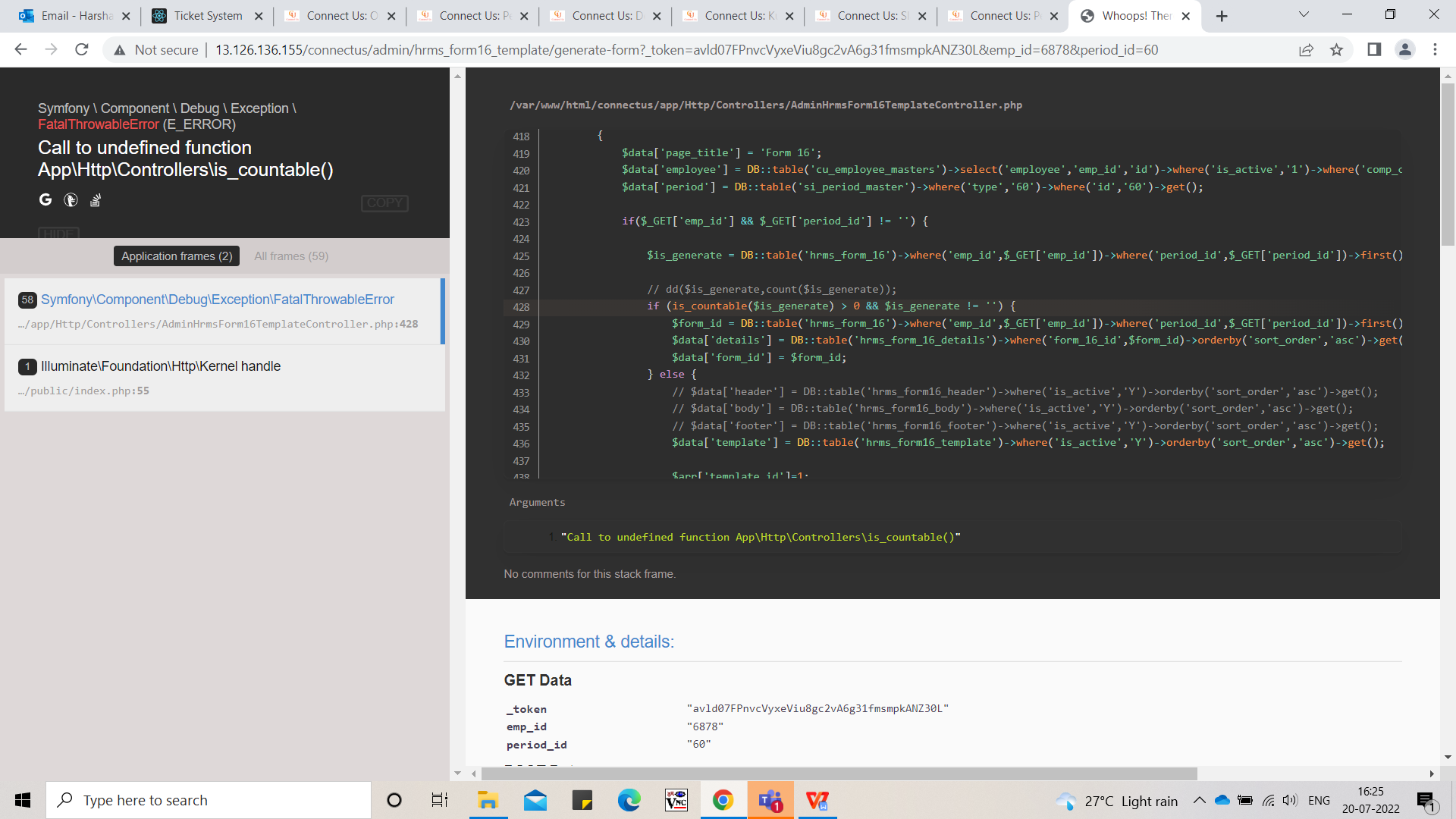The image size is (1456, 819).
Task: Open the browser side panel
Action: click(1374, 49)
